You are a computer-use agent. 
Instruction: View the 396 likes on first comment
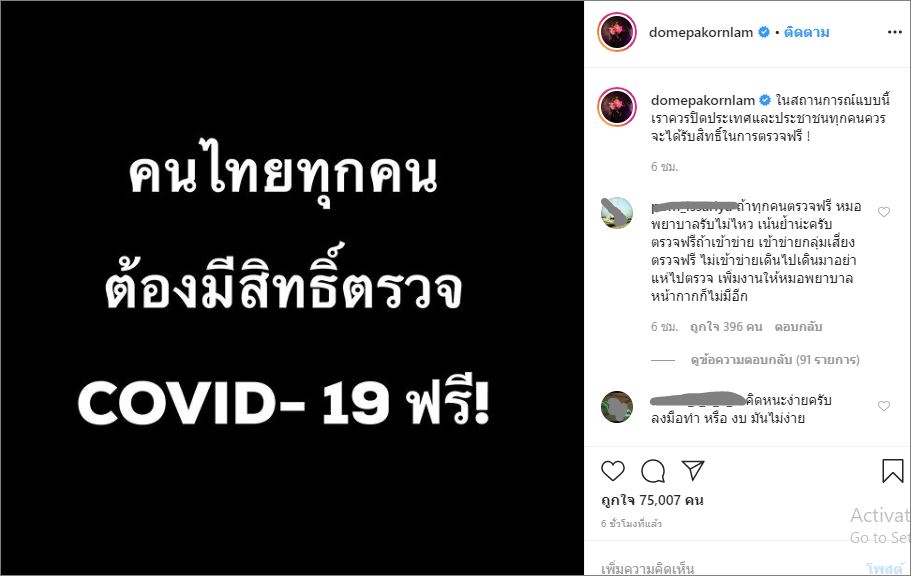click(726, 327)
